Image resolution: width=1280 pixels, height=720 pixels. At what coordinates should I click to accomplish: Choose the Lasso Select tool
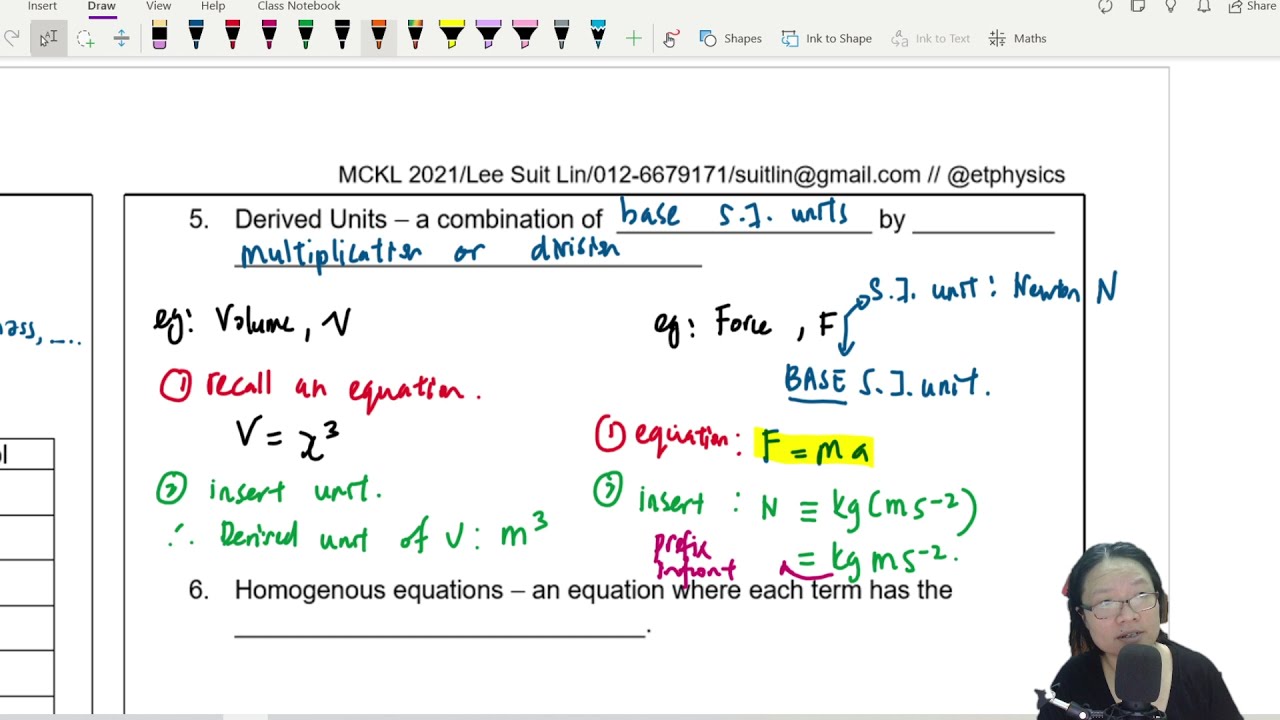click(x=85, y=38)
